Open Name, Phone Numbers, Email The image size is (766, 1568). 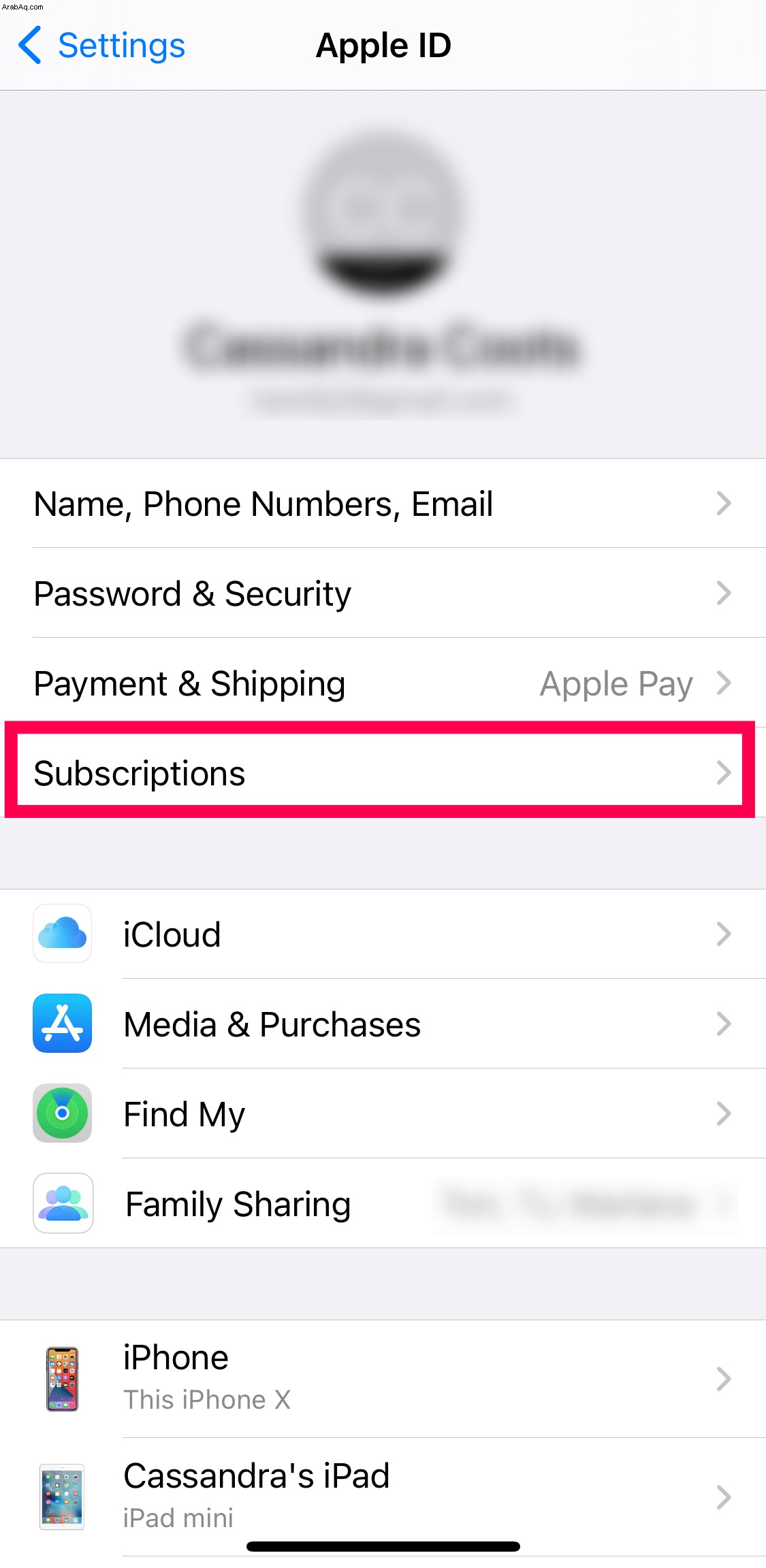click(383, 504)
